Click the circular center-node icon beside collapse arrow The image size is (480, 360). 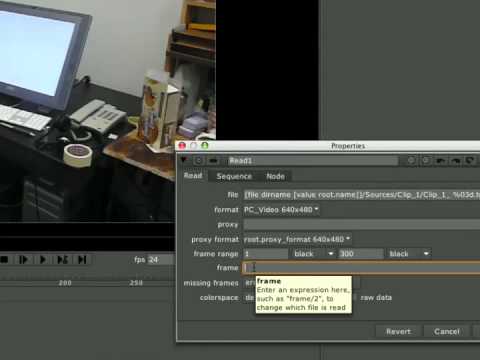tap(198, 161)
